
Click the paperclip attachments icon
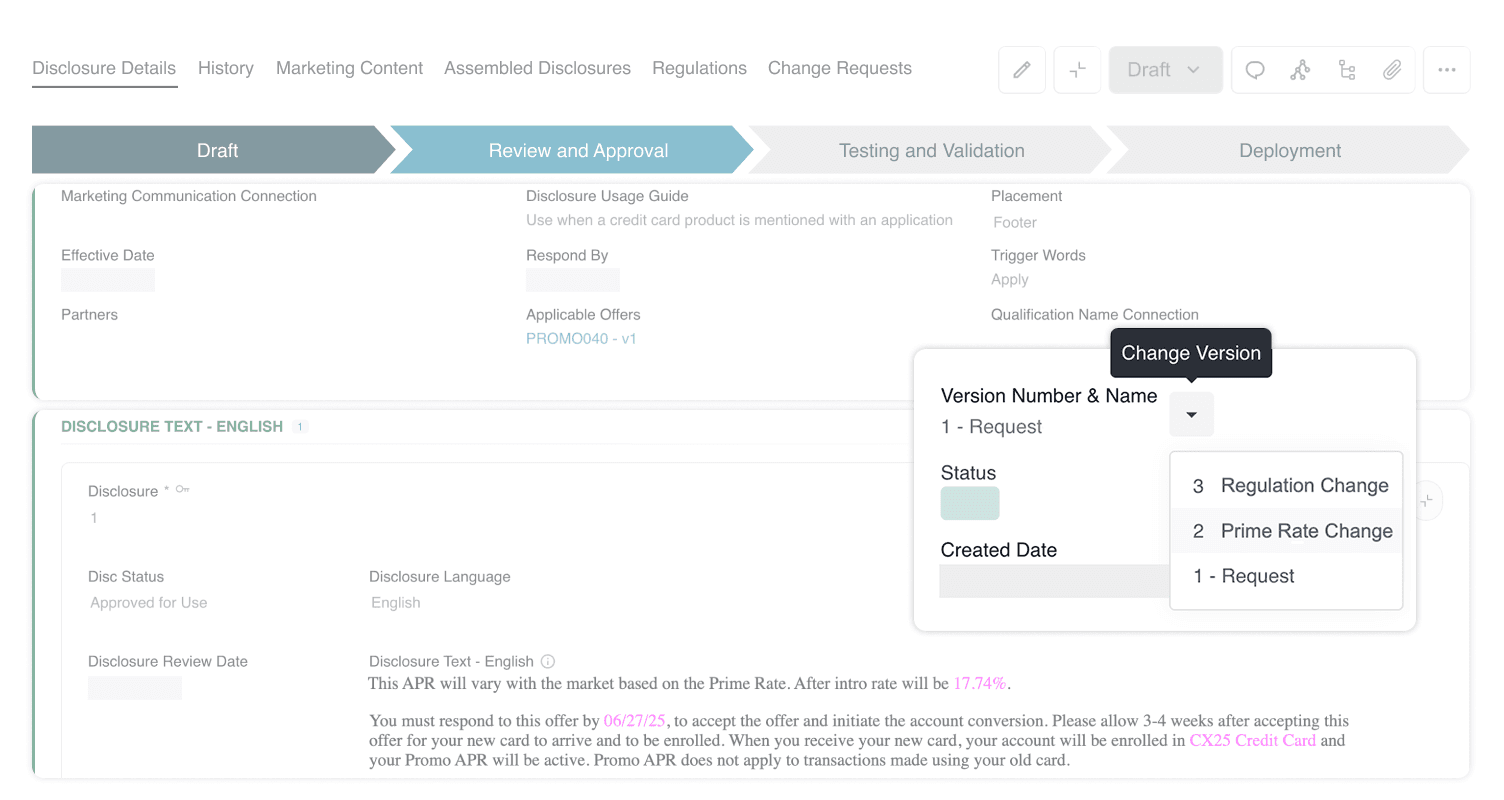tap(1393, 69)
